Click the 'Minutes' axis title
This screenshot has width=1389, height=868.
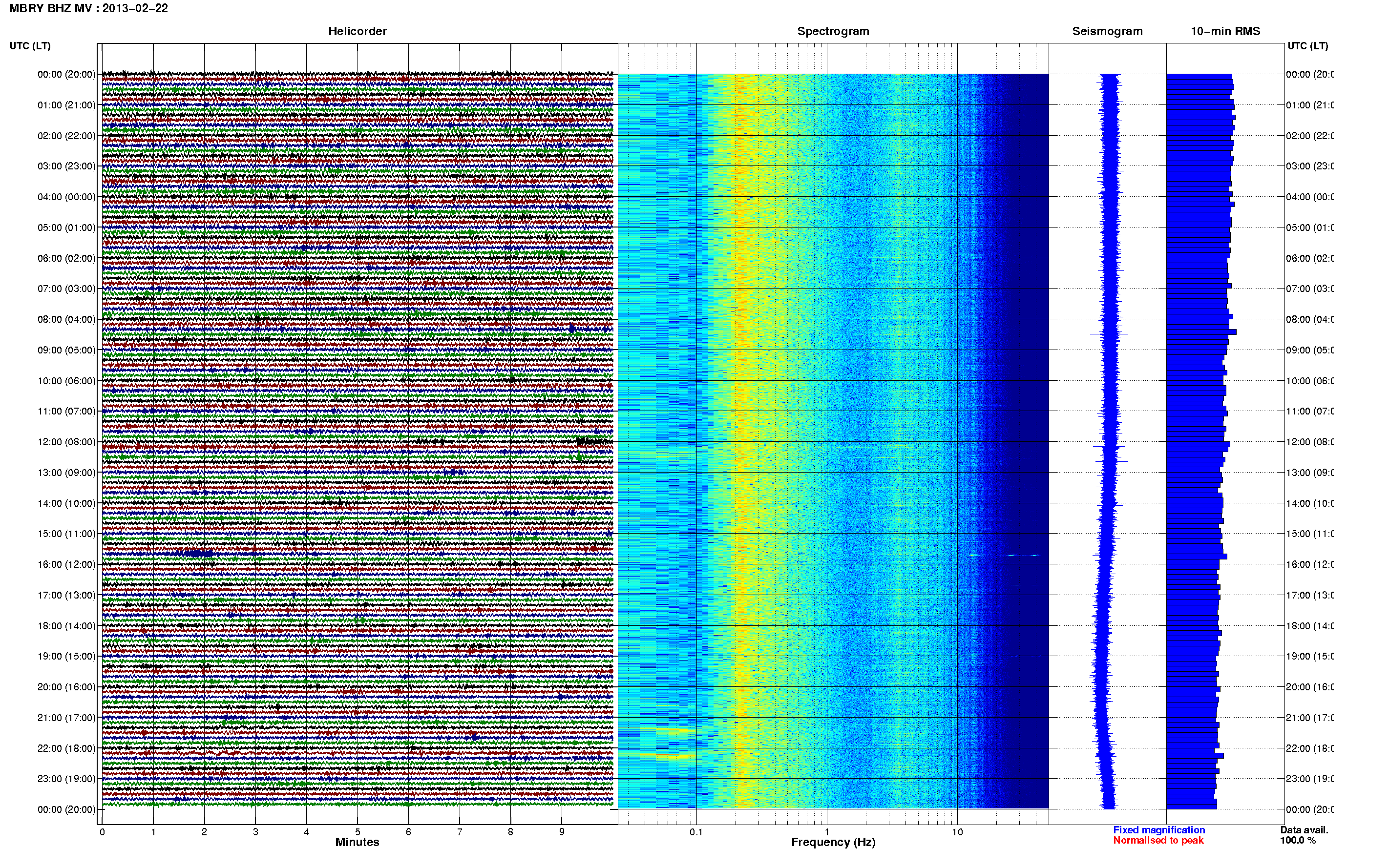(x=357, y=842)
